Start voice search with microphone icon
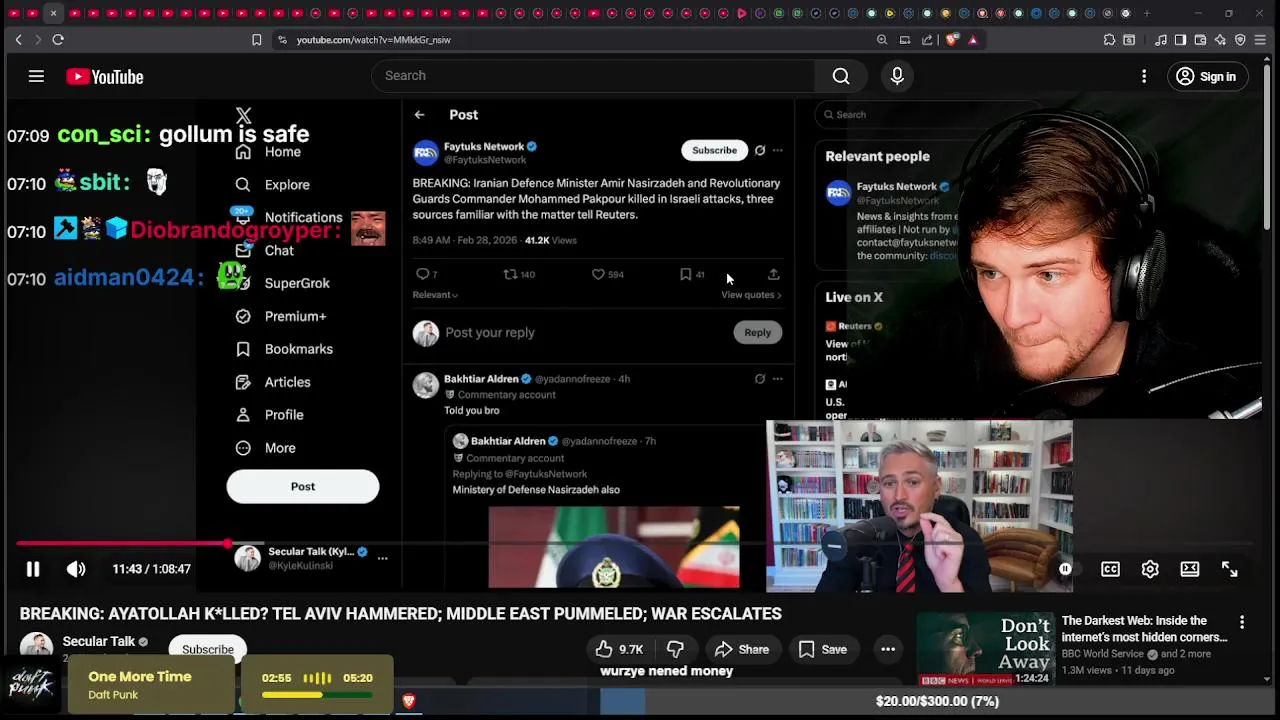This screenshot has height=720, width=1280. [897, 76]
